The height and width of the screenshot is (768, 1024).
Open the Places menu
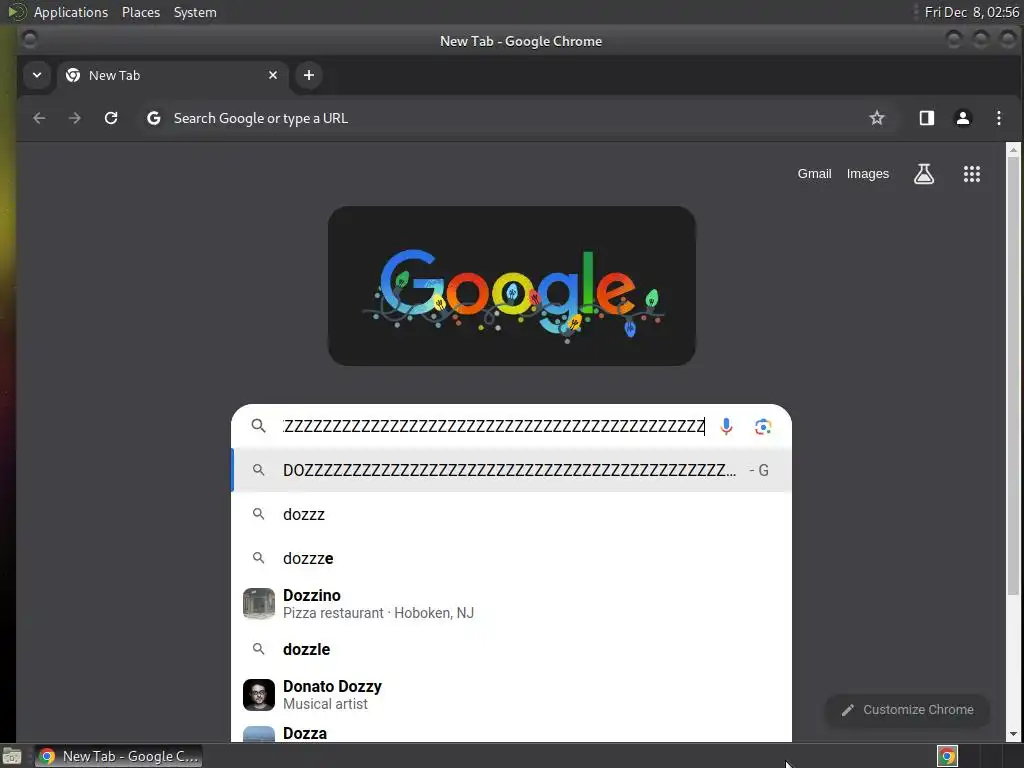point(141,12)
